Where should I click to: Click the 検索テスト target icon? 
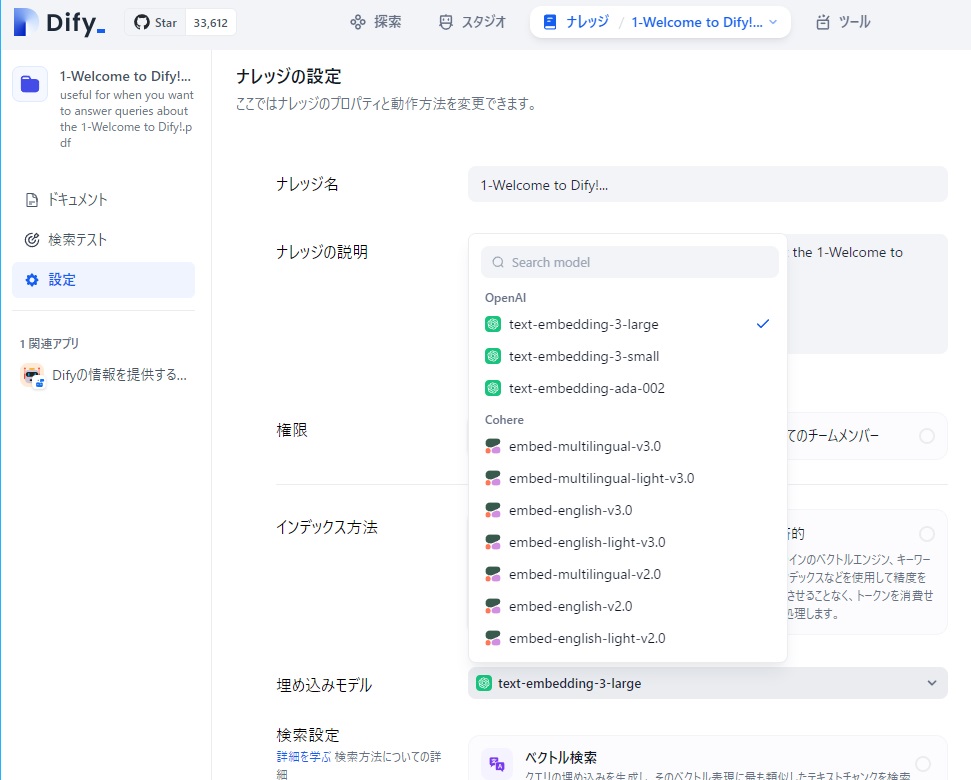click(x=32, y=240)
